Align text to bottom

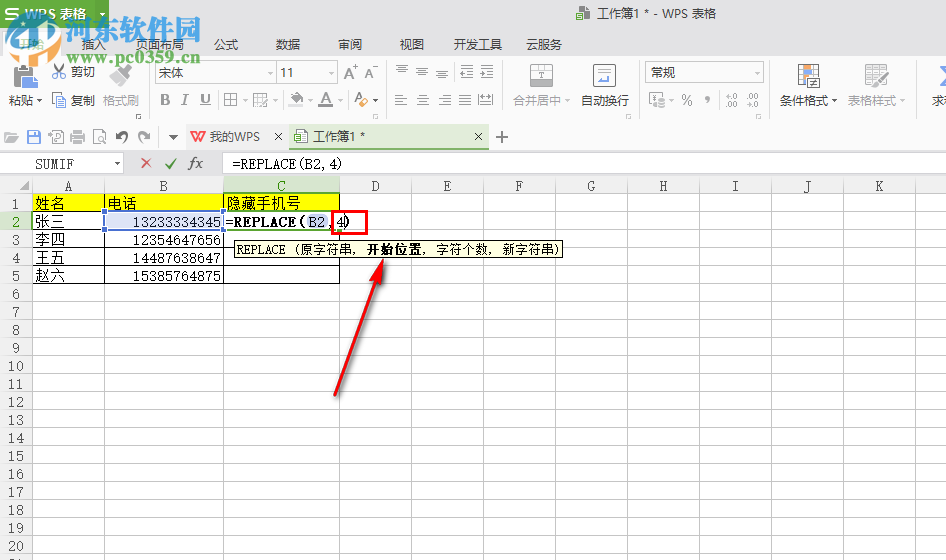[442, 72]
